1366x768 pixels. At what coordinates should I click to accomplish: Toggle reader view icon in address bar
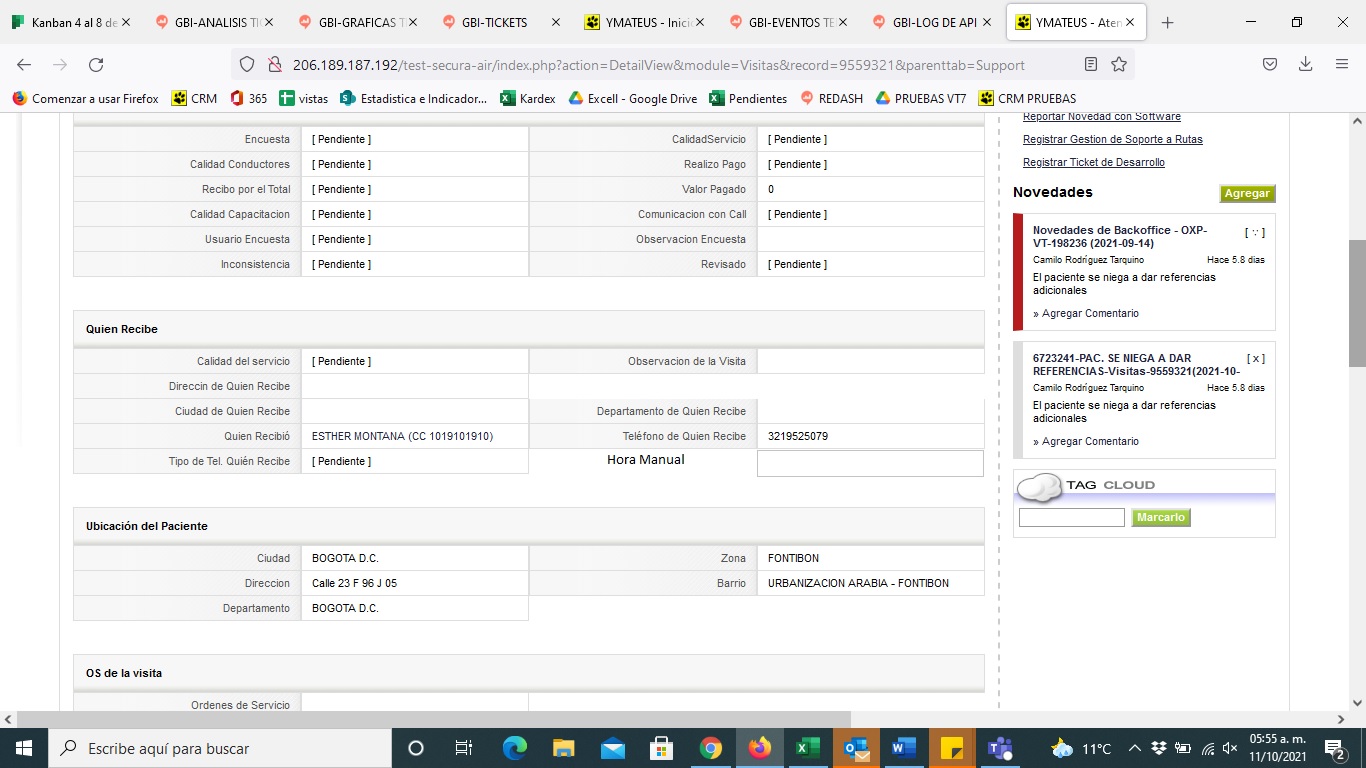pyautogui.click(x=1091, y=64)
